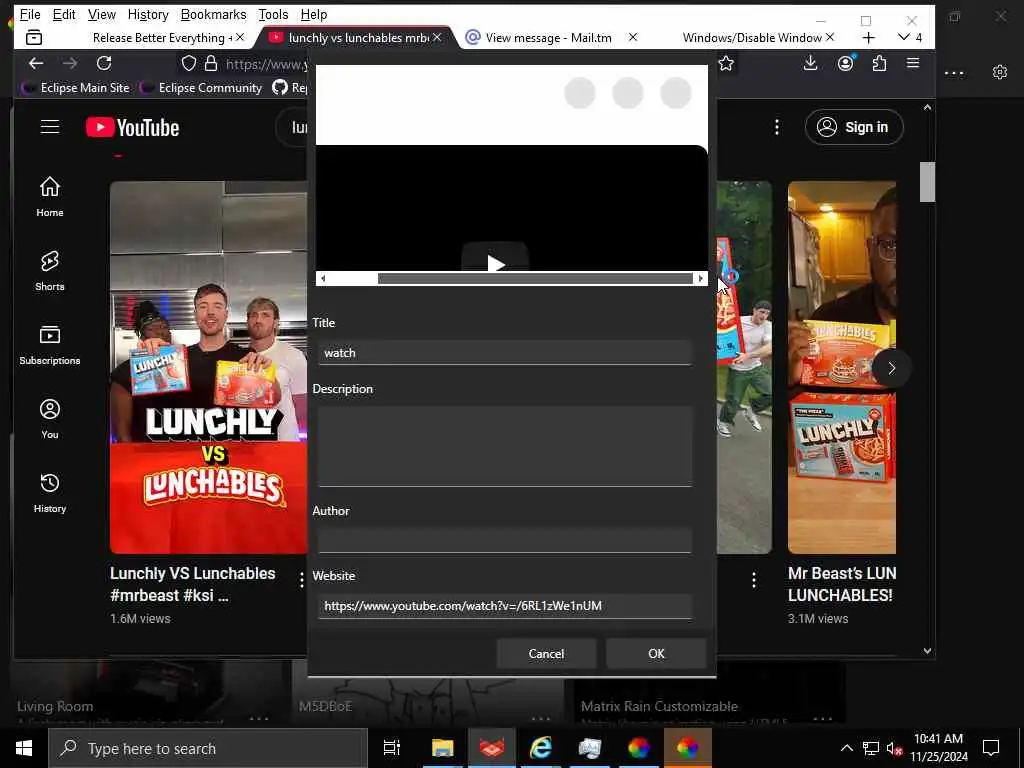Open Home in YouTube sidebar
Image resolution: width=1024 pixels, height=768 pixels.
tap(50, 197)
